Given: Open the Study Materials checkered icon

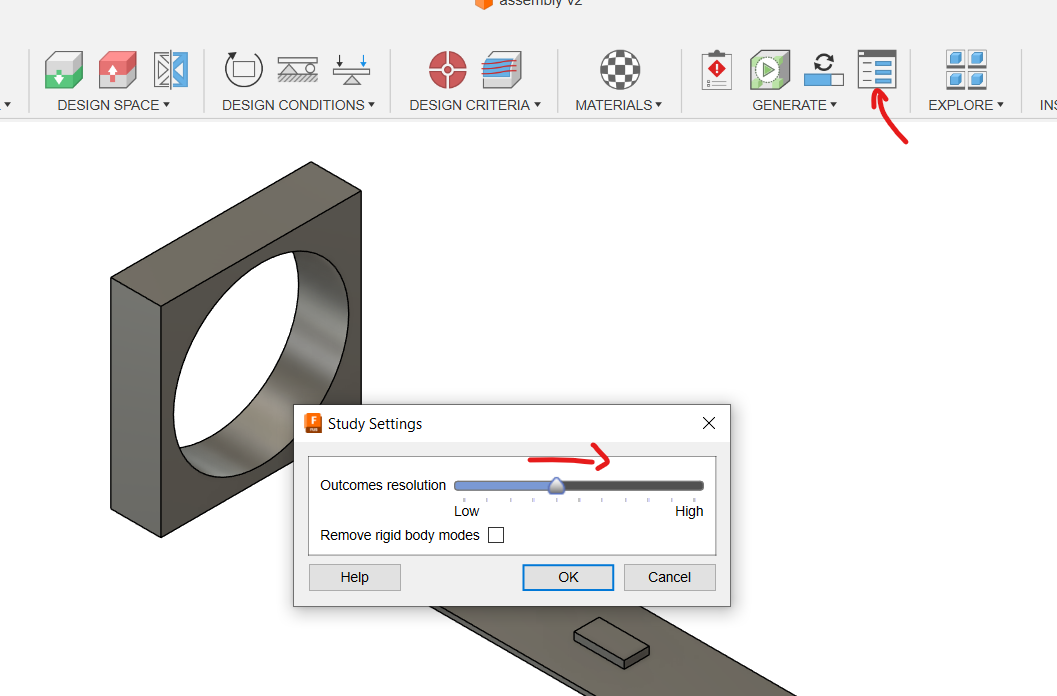Looking at the screenshot, I should point(619,70).
